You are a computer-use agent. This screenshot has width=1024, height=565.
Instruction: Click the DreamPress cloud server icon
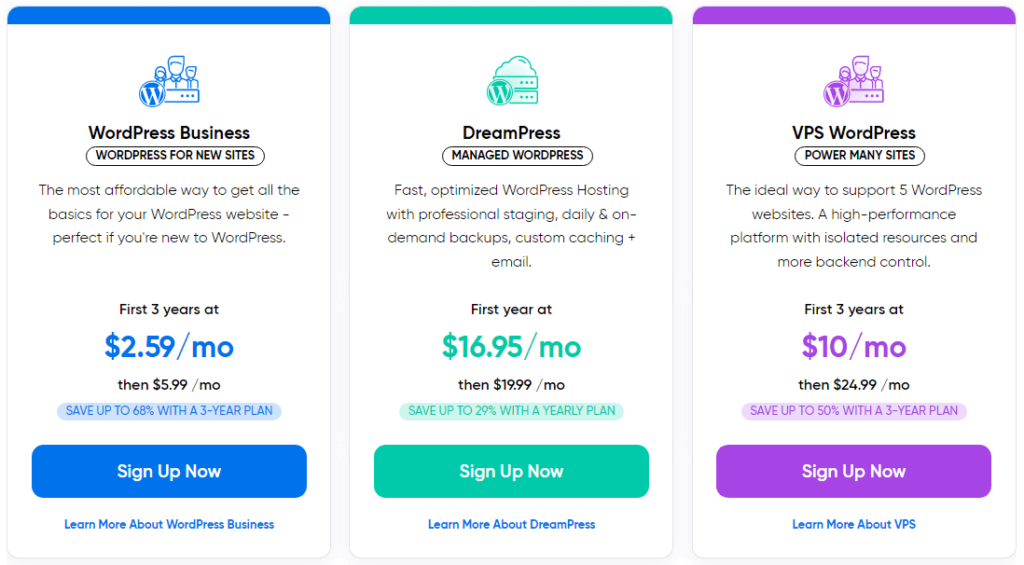tap(511, 82)
